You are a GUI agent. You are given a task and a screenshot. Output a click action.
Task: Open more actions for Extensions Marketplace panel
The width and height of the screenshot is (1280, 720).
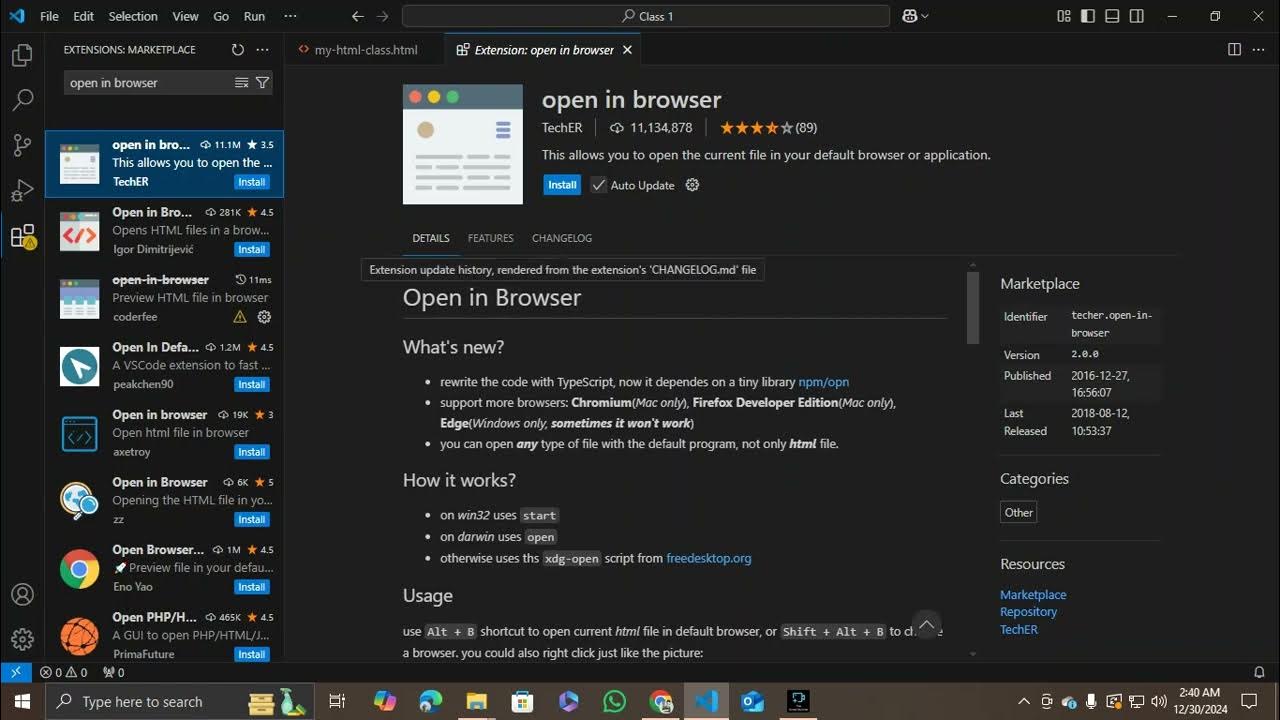262,49
